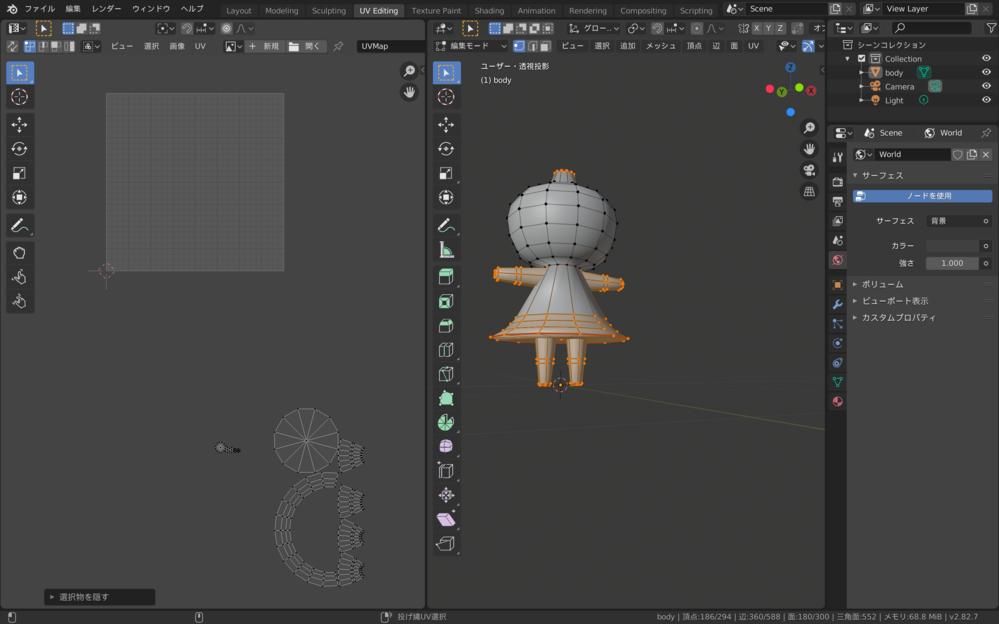Adjust the 強さ value slider

click(x=951, y=263)
